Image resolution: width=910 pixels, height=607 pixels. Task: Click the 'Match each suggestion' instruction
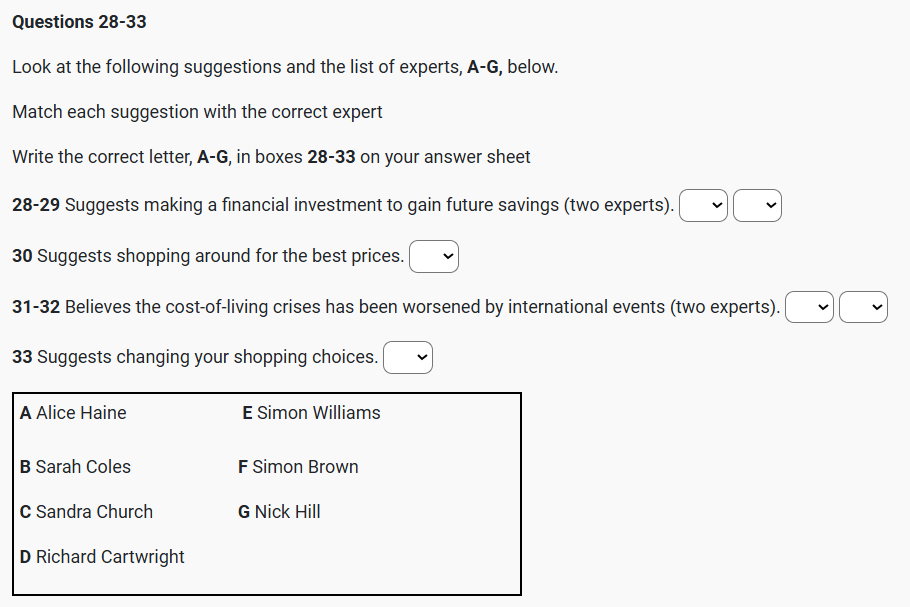coord(197,112)
